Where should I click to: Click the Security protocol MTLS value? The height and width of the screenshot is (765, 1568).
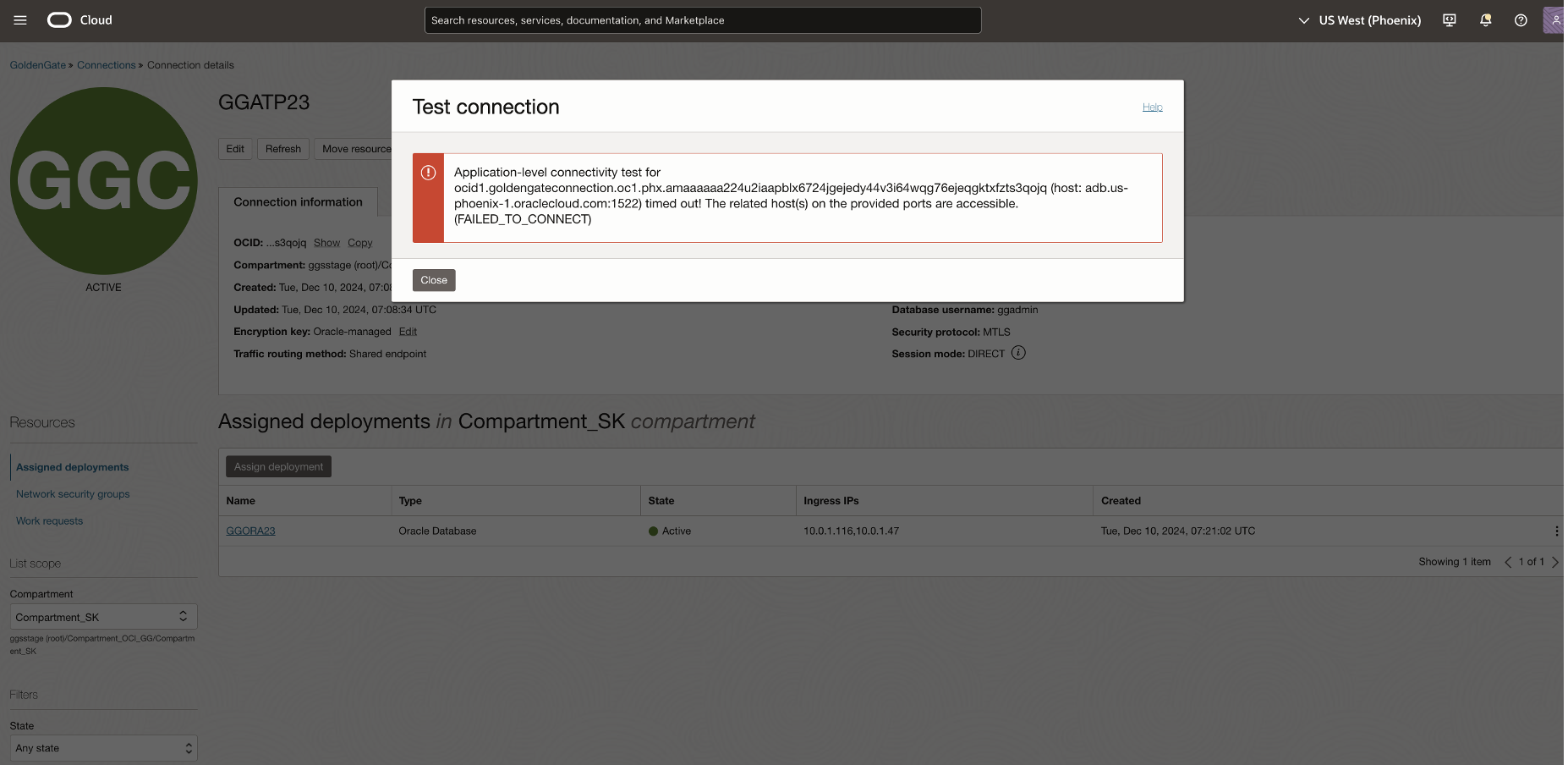[996, 332]
